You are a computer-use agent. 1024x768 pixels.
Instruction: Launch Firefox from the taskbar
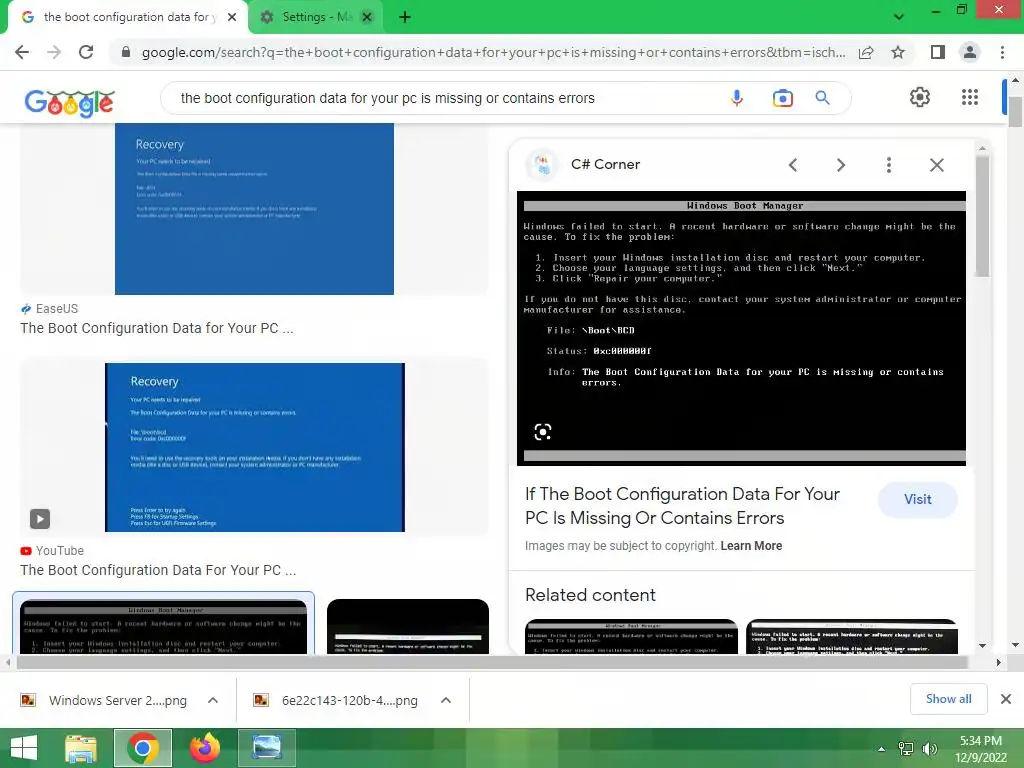[x=205, y=748]
